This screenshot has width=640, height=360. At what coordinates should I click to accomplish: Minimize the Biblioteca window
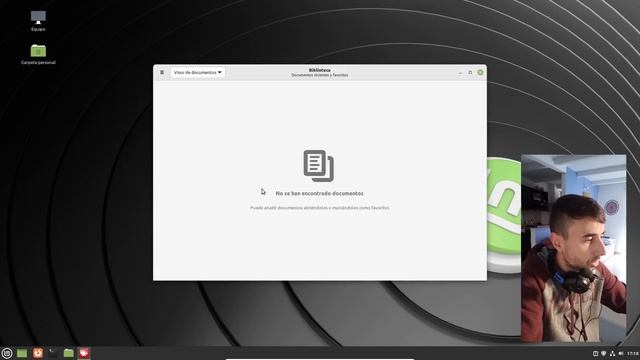click(460, 73)
